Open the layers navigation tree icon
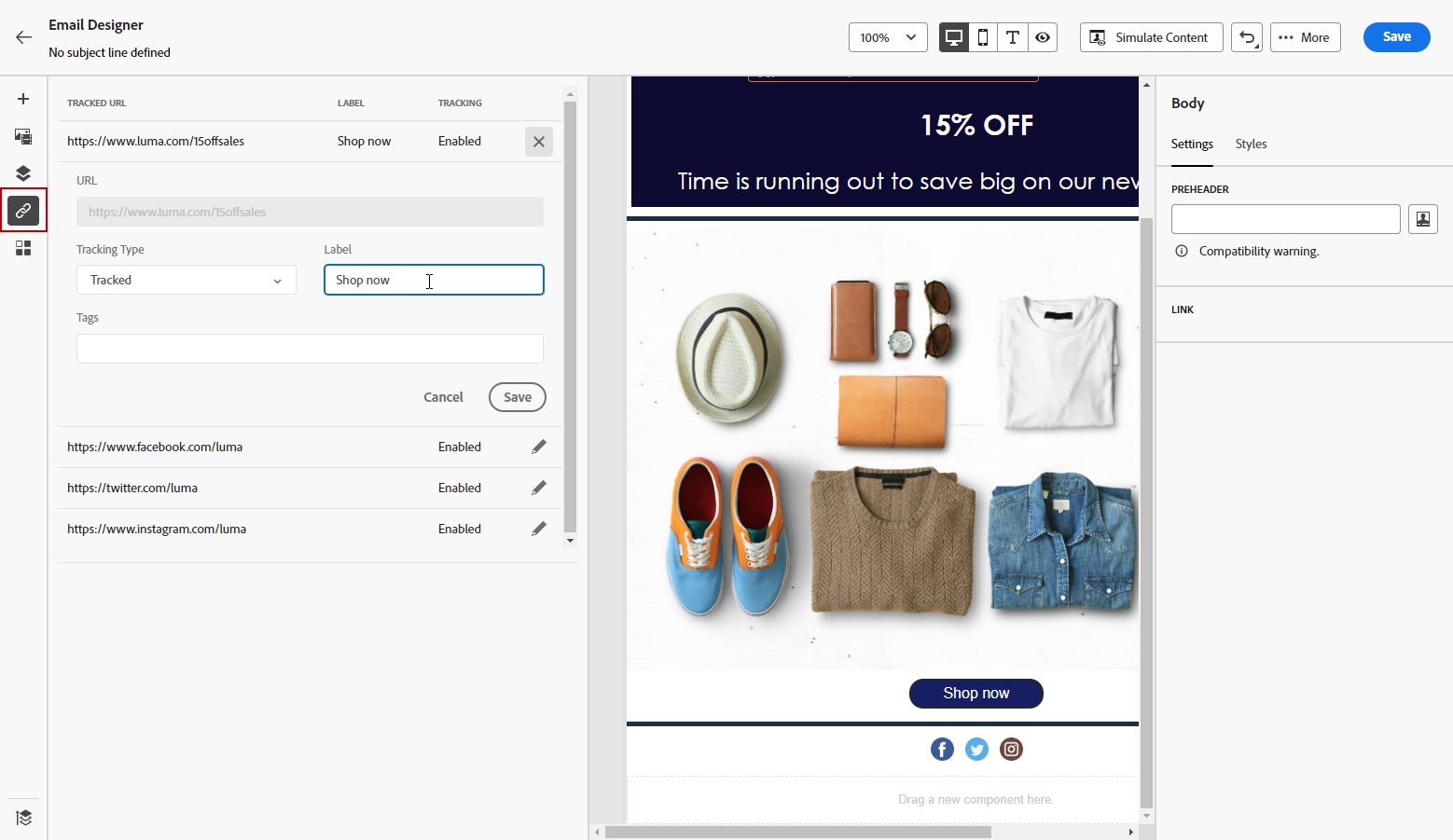The image size is (1453, 840). tap(23, 173)
